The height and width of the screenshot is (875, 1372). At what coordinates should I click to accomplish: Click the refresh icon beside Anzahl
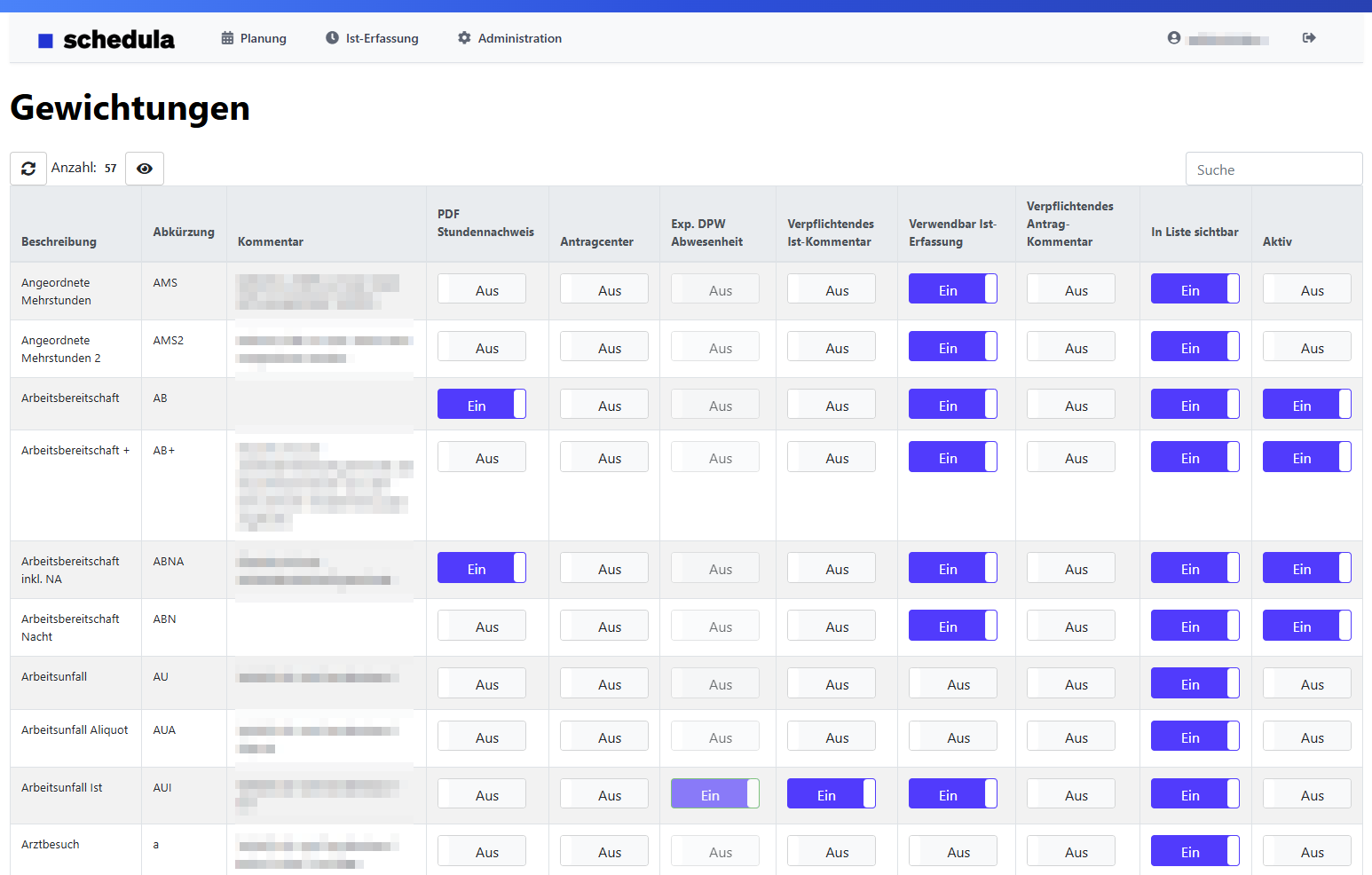[x=28, y=169]
